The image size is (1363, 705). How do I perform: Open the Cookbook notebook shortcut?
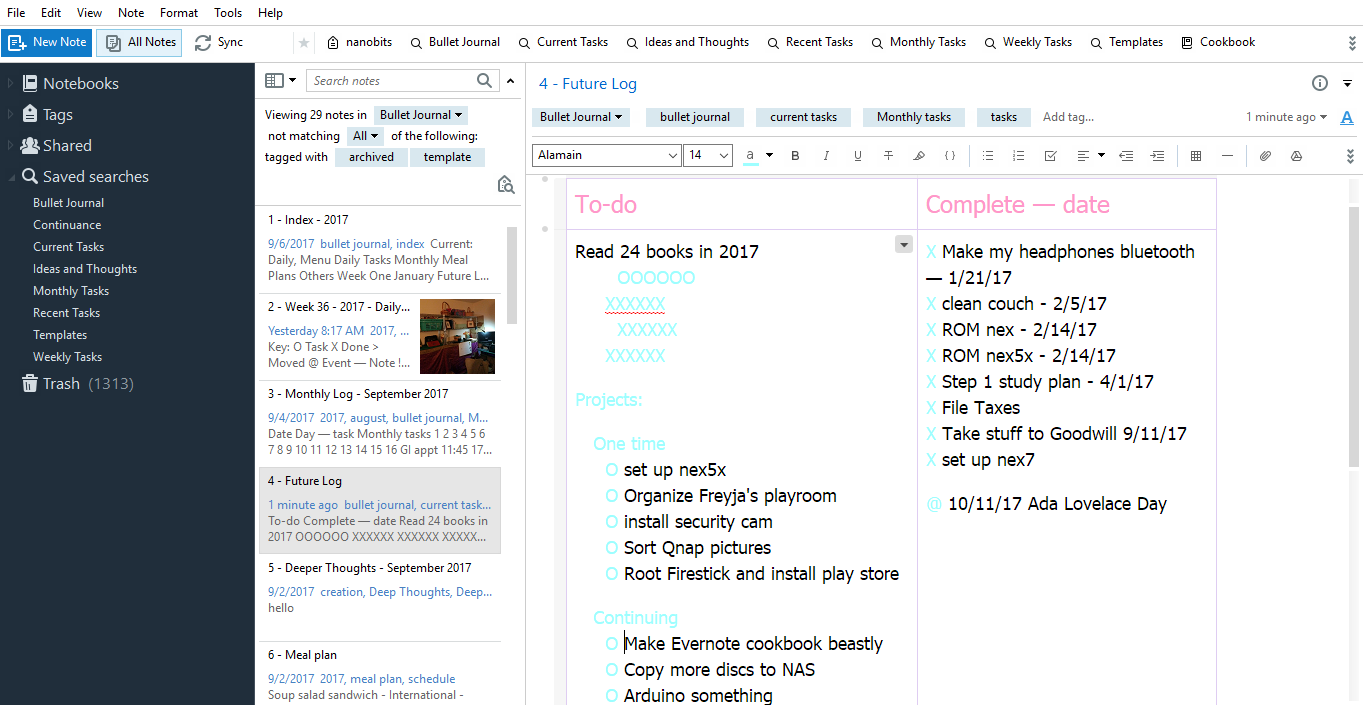1218,42
